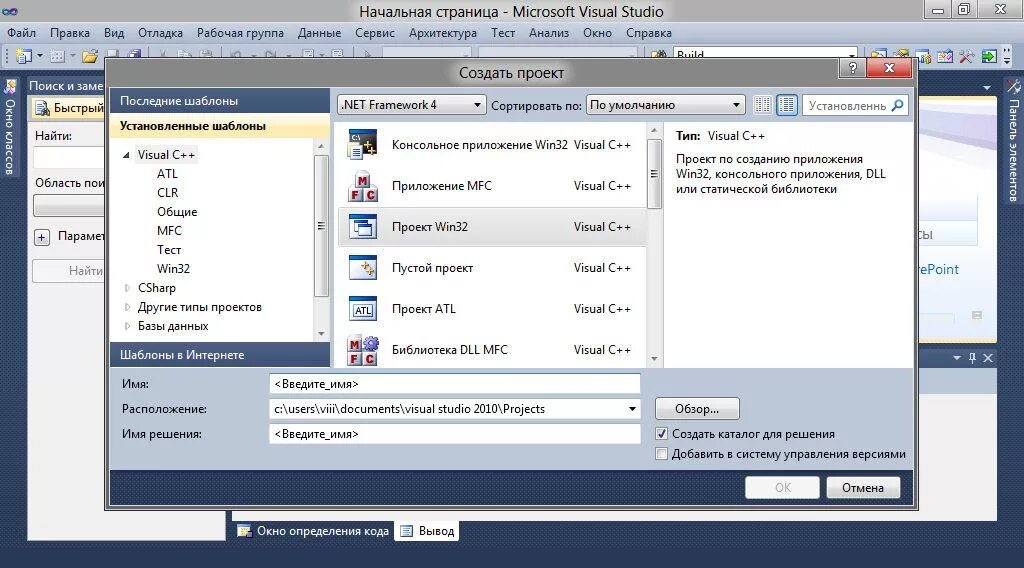The width and height of the screenshot is (1024, 568).
Task: Click the Open File folder toolbar icon
Action: coord(89,56)
